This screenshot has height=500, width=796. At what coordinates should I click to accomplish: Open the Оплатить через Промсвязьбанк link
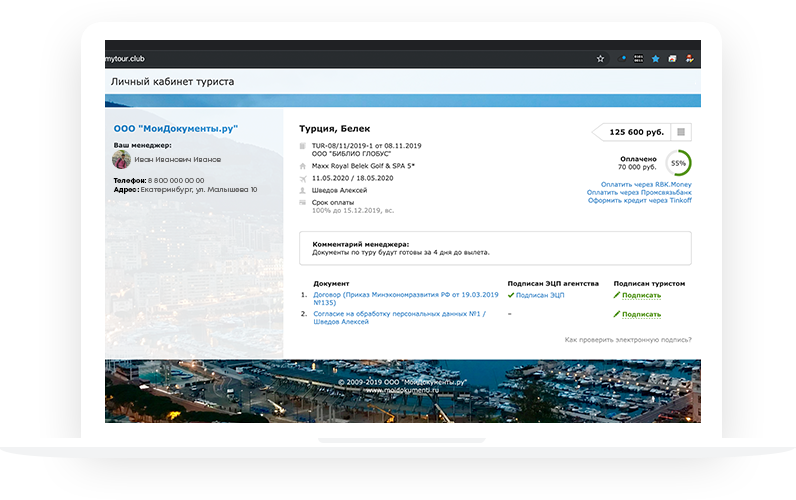(639, 192)
